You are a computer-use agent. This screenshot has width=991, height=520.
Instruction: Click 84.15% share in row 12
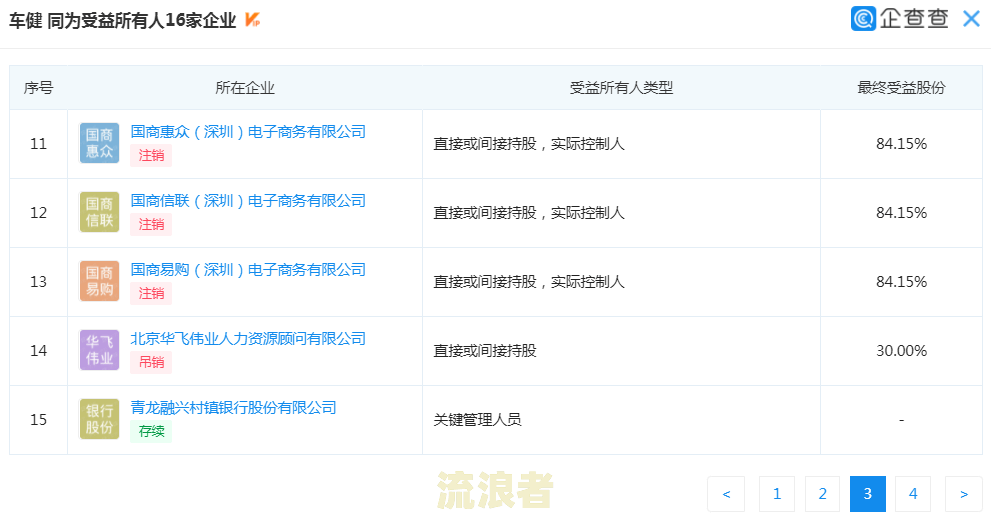[901, 213]
